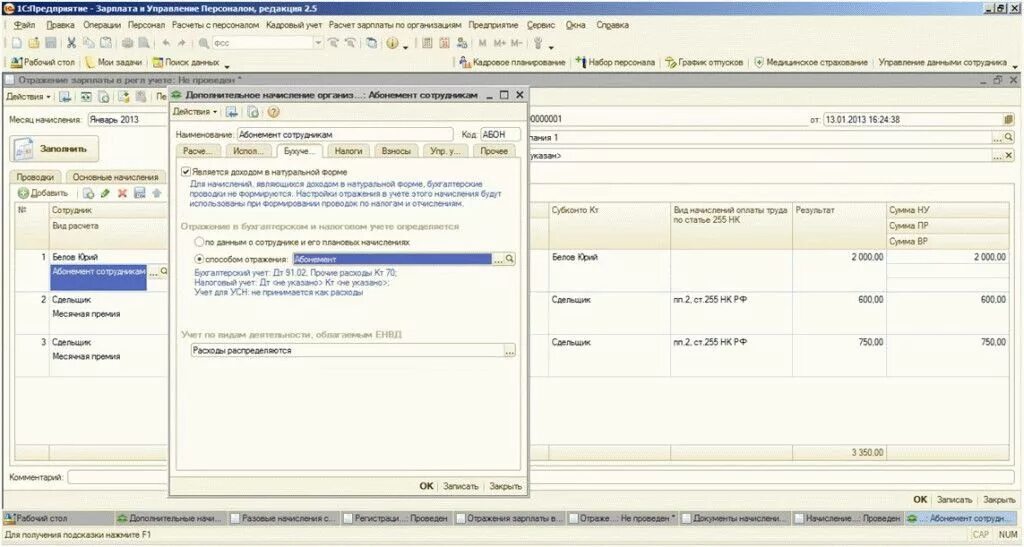Click Добавить button in the table toolbar

click(43, 194)
